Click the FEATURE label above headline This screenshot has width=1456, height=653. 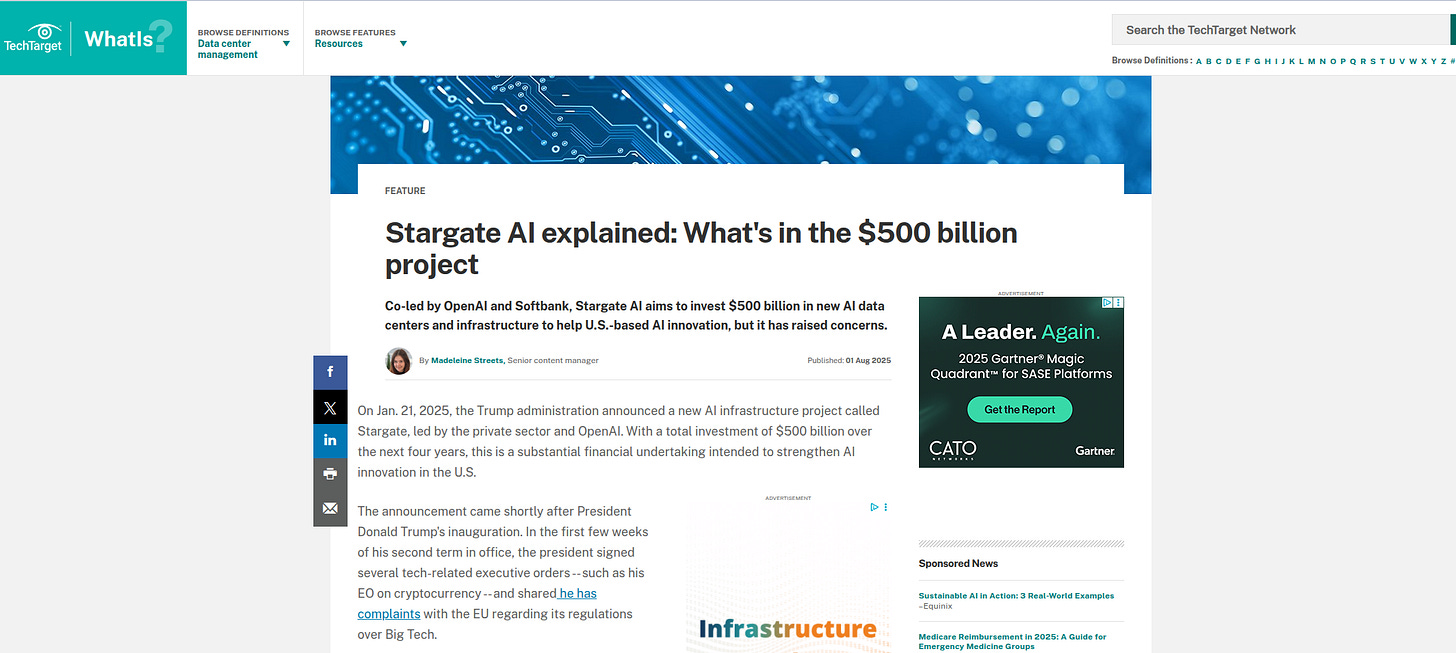pos(405,191)
